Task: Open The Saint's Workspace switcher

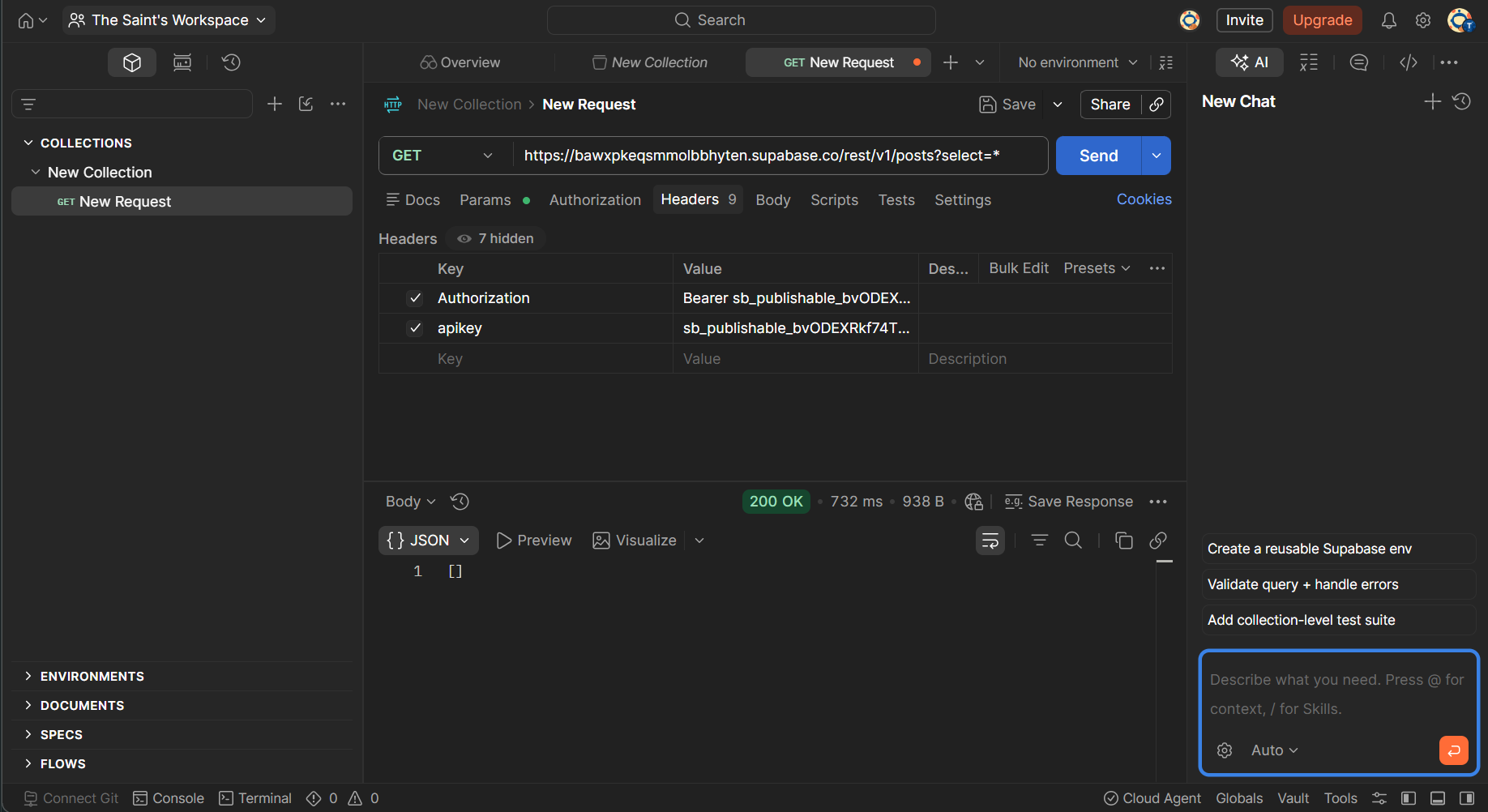Action: [169, 20]
